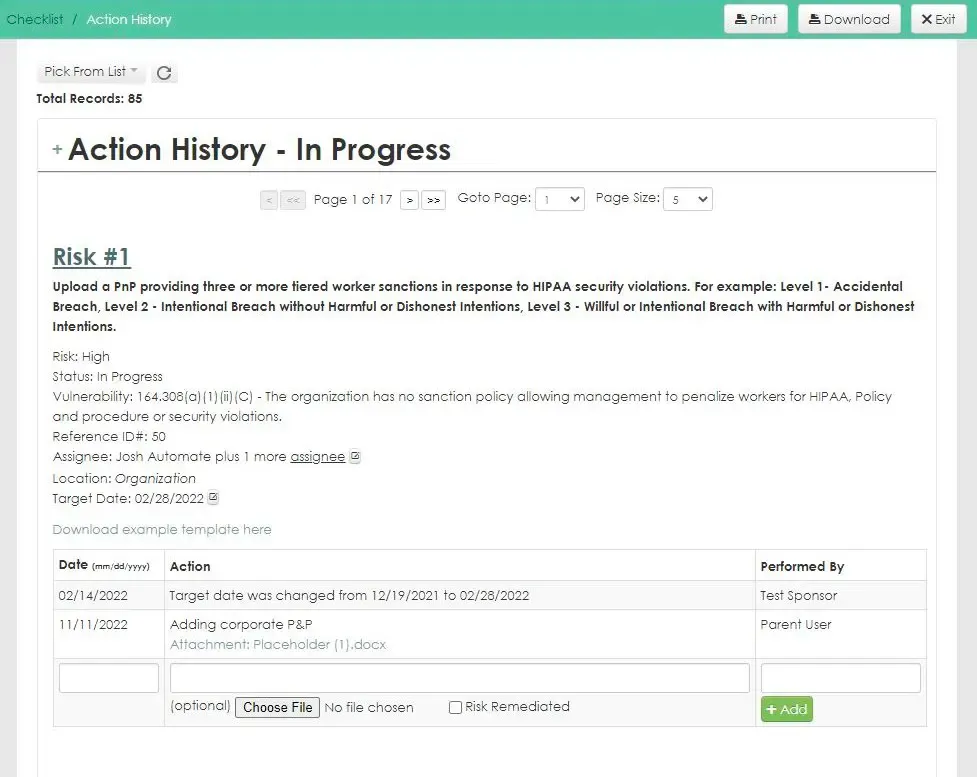Click the green Add button

[786, 709]
